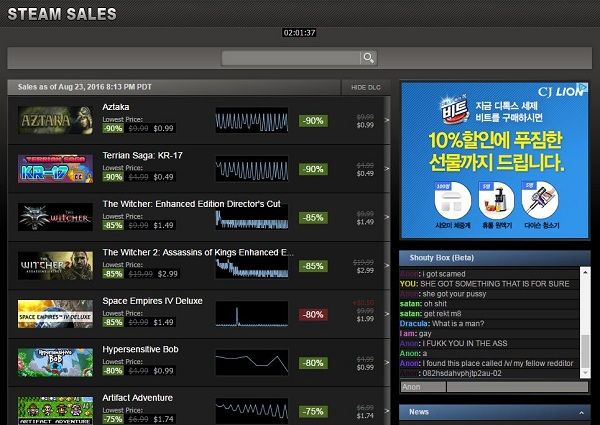
Task: Open the Aztaka game thumbnail
Action: click(x=55, y=120)
